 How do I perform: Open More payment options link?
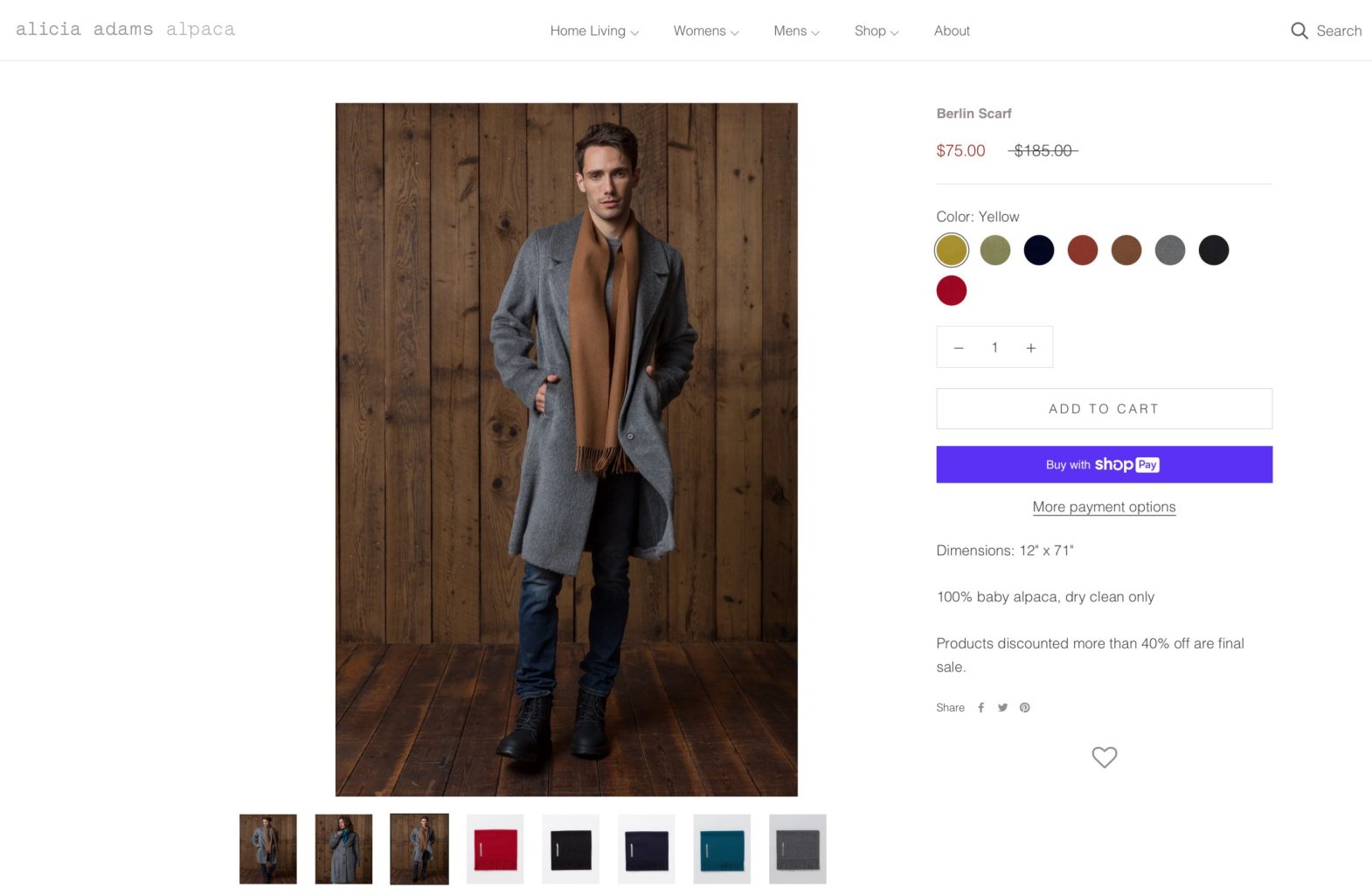[x=1104, y=507]
